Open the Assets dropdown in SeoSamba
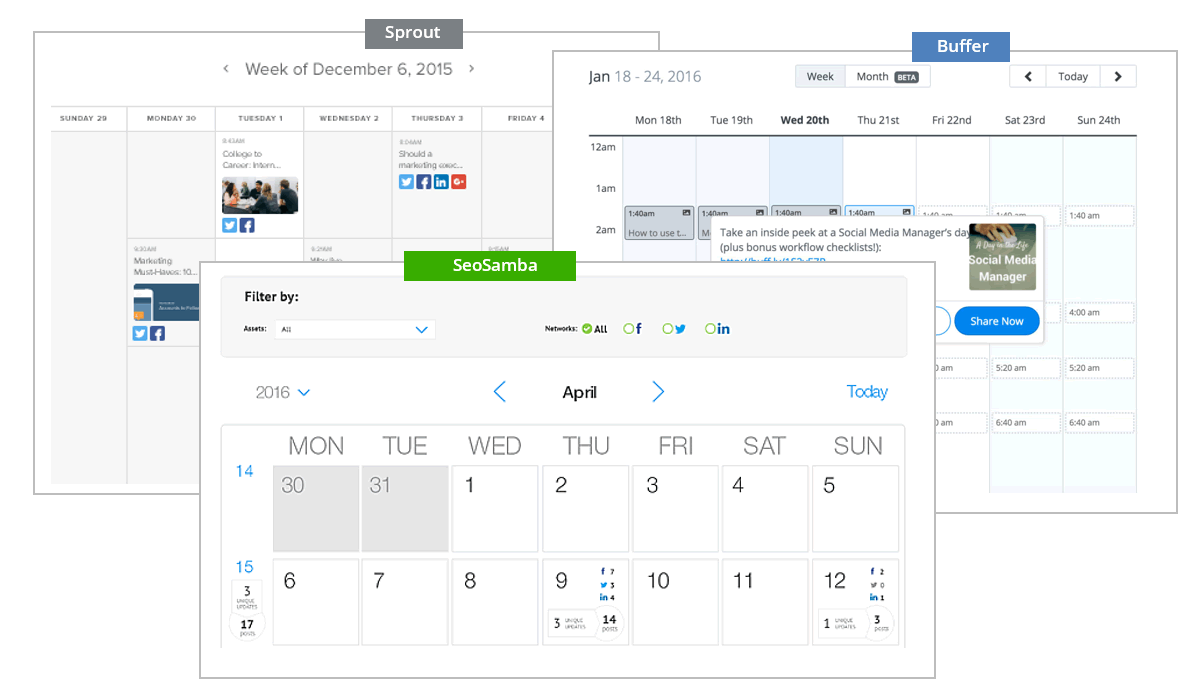The image size is (1200, 698). (355, 329)
